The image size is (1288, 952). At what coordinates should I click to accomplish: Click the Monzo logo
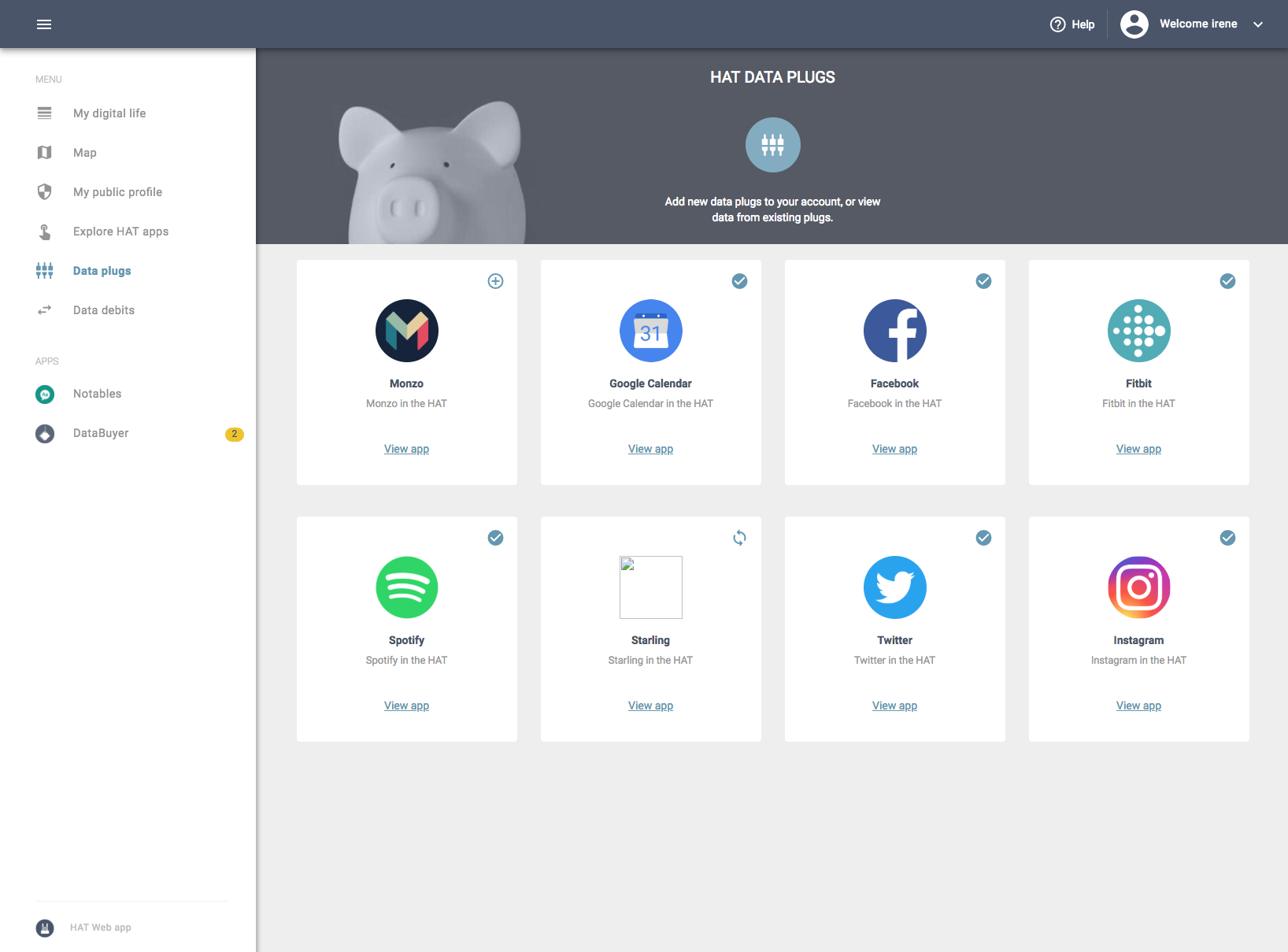(407, 331)
